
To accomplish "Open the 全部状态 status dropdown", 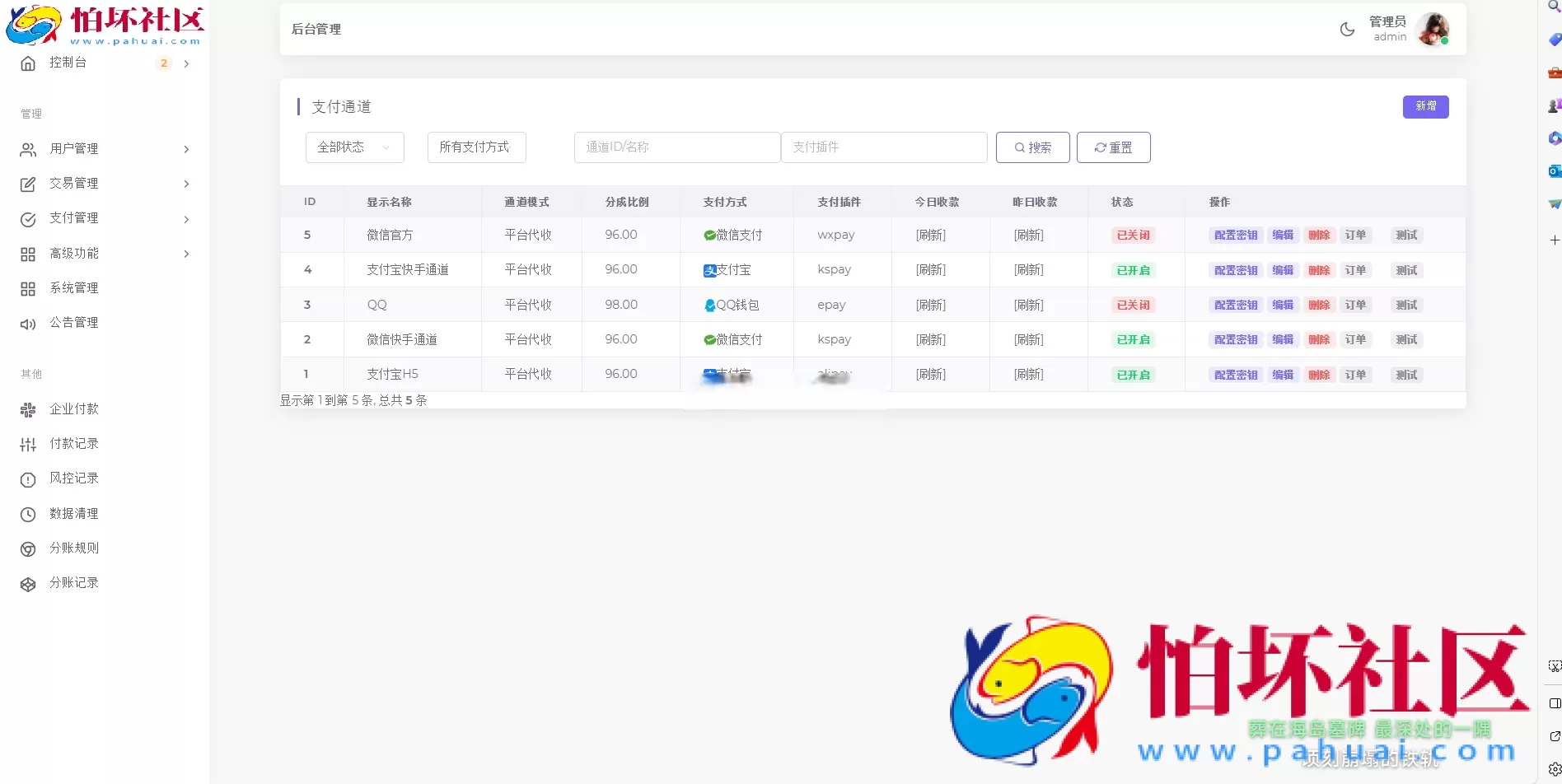I will click(353, 147).
